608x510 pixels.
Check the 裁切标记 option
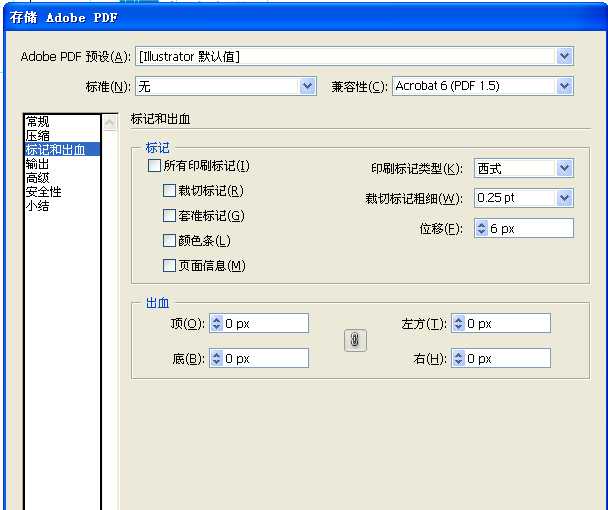click(x=169, y=190)
